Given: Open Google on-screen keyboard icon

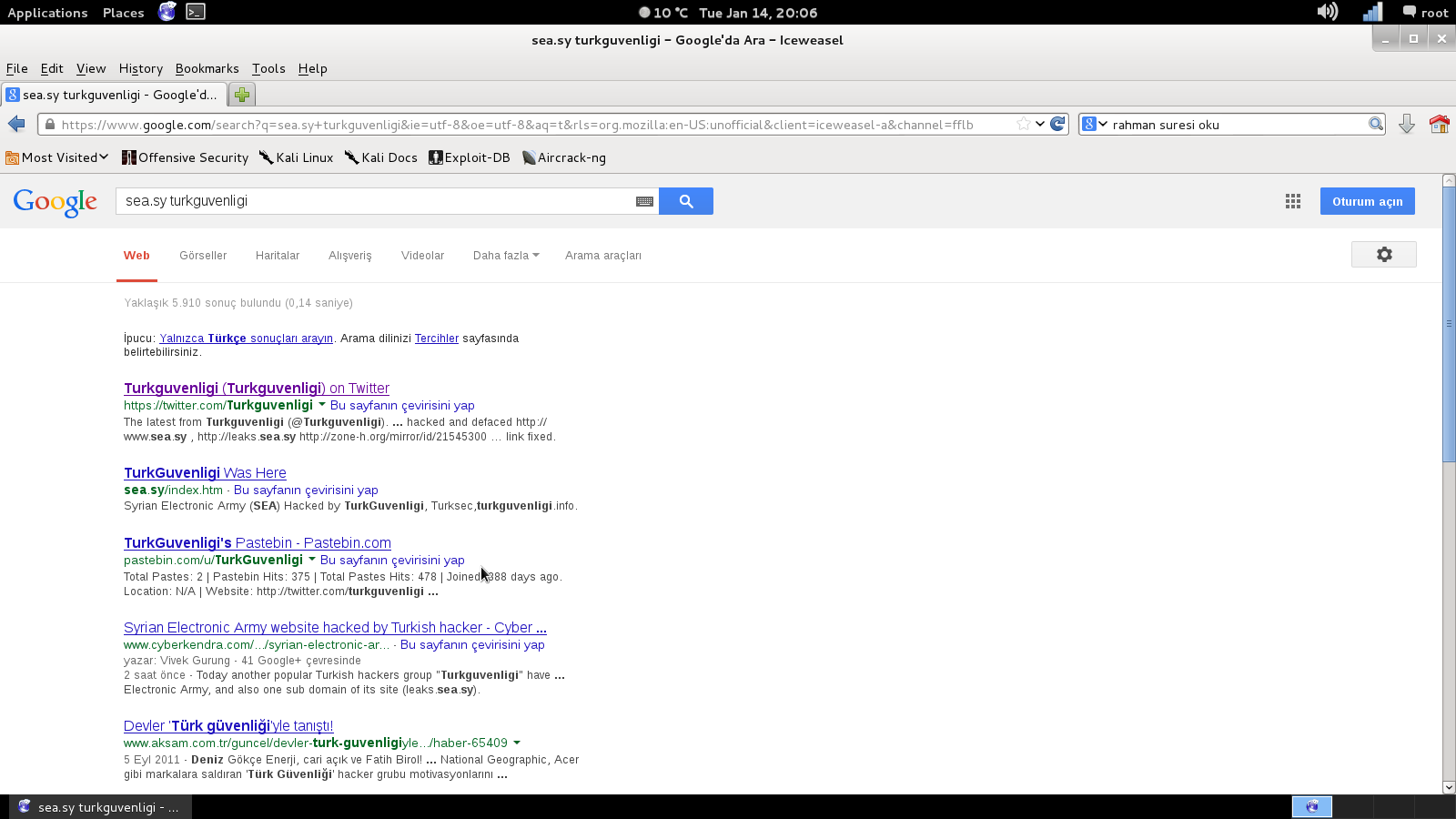Looking at the screenshot, I should point(644,201).
